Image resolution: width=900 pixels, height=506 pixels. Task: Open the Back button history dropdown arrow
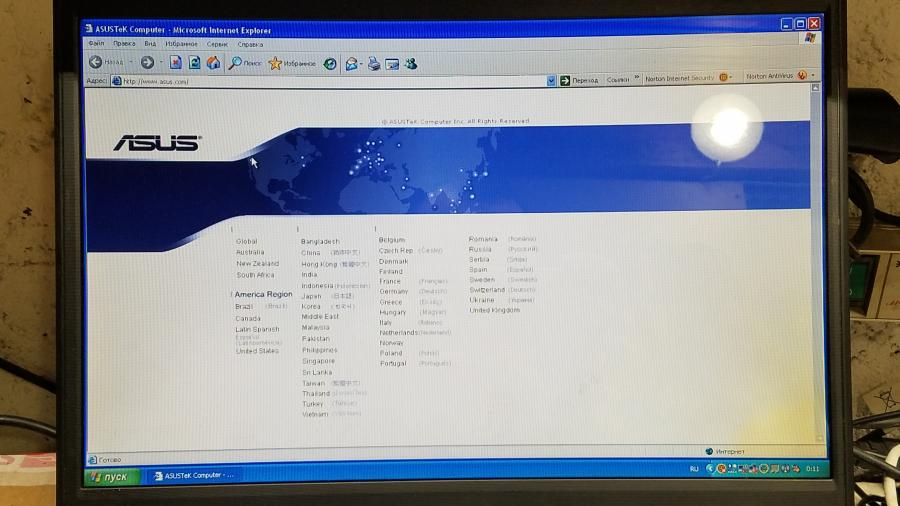[x=131, y=62]
